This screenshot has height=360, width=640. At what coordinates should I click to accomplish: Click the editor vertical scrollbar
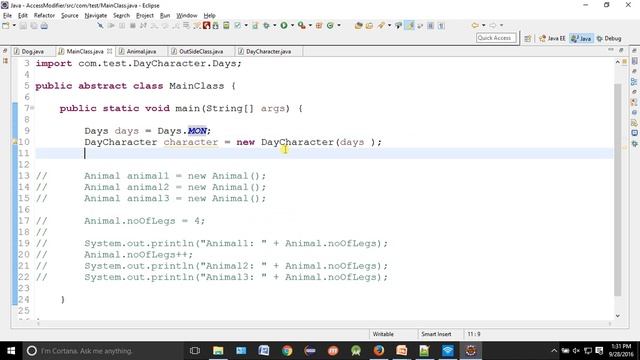(618, 190)
